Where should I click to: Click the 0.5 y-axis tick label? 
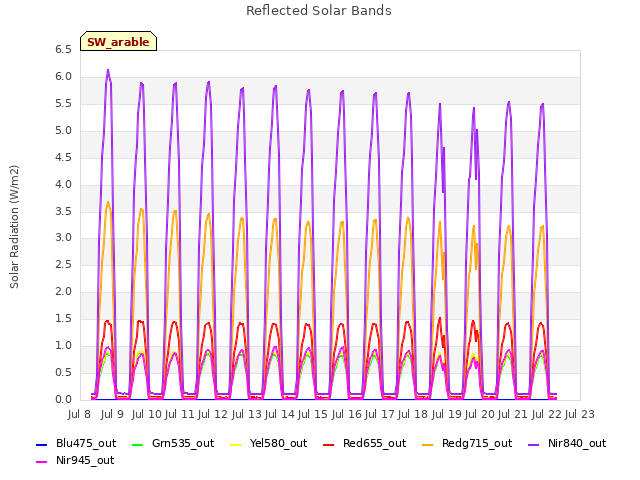(63, 372)
